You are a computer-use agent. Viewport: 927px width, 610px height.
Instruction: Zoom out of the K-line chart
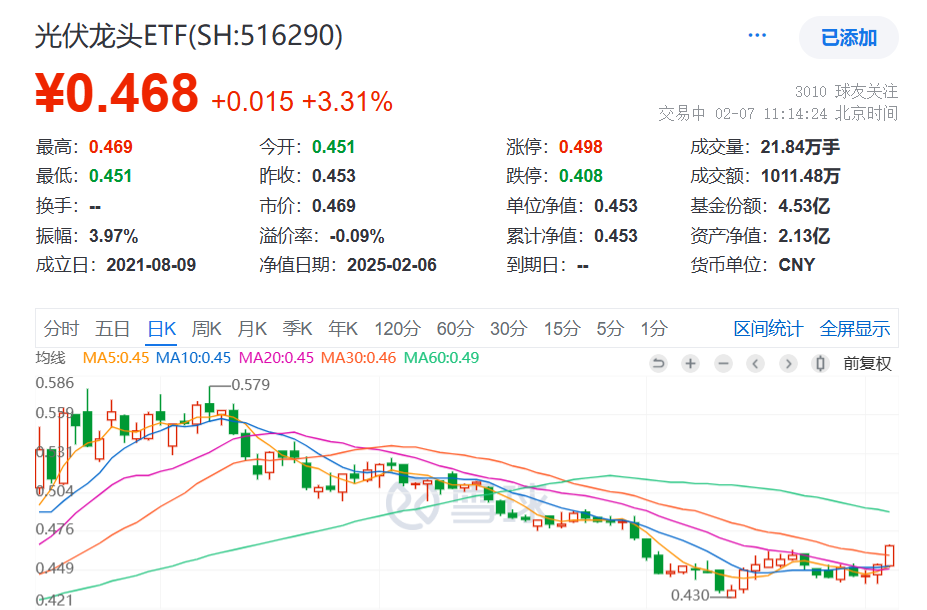(723, 364)
